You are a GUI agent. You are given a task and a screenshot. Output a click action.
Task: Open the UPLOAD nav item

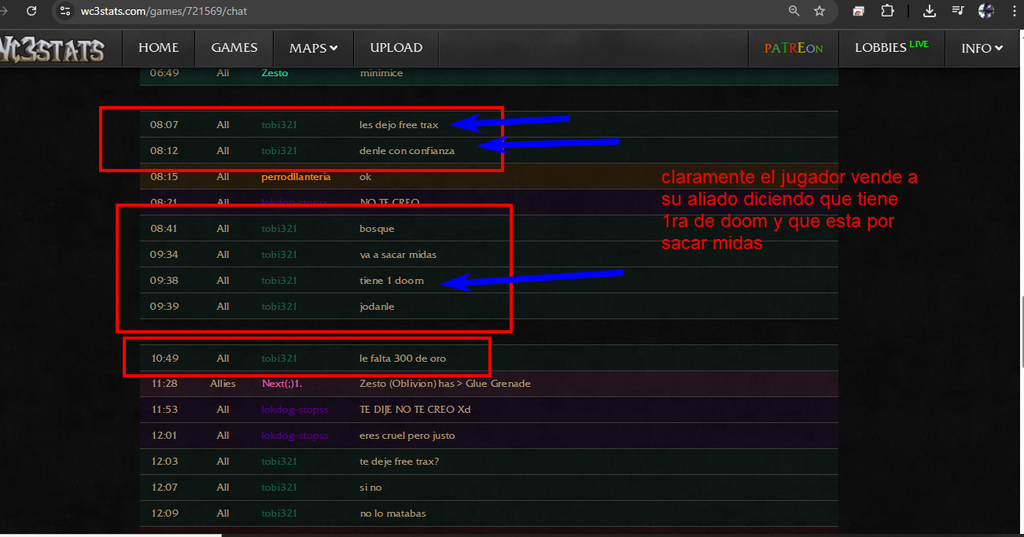click(396, 48)
